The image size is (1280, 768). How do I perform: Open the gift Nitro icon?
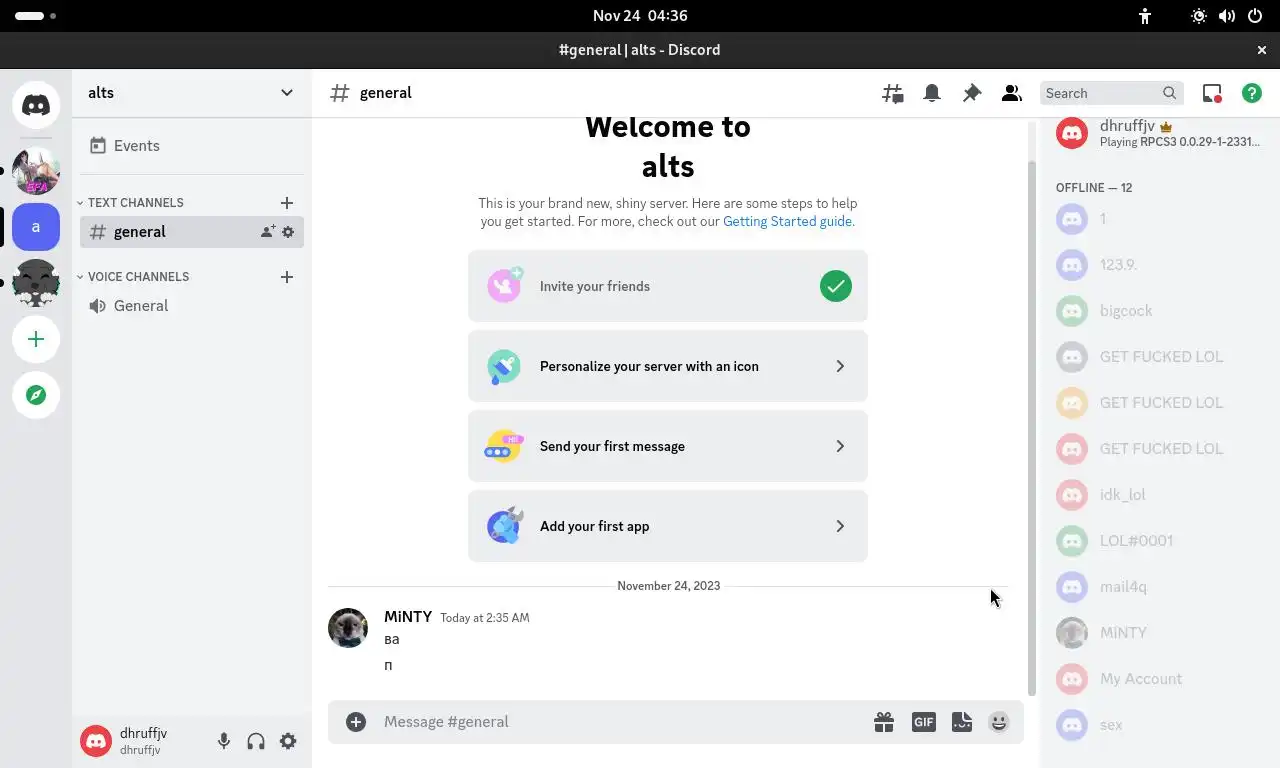(x=884, y=722)
